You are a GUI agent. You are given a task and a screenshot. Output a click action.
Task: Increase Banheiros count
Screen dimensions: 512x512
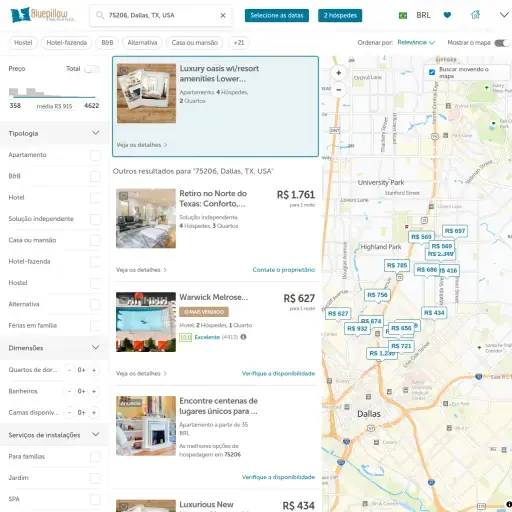coord(94,391)
